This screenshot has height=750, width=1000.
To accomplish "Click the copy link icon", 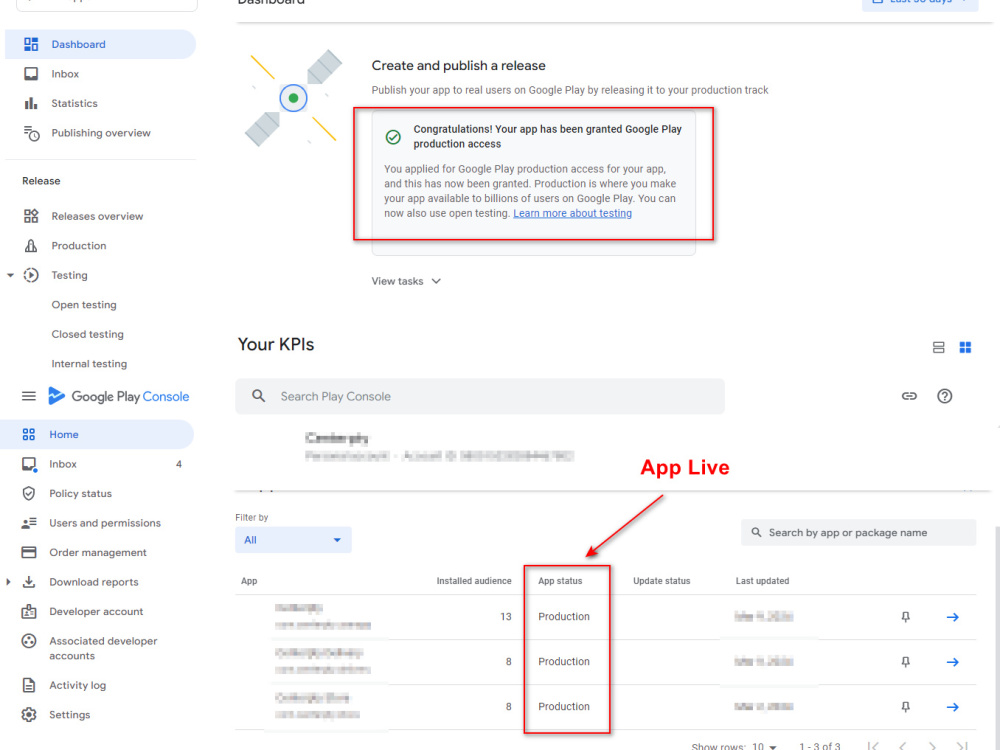I will click(909, 396).
